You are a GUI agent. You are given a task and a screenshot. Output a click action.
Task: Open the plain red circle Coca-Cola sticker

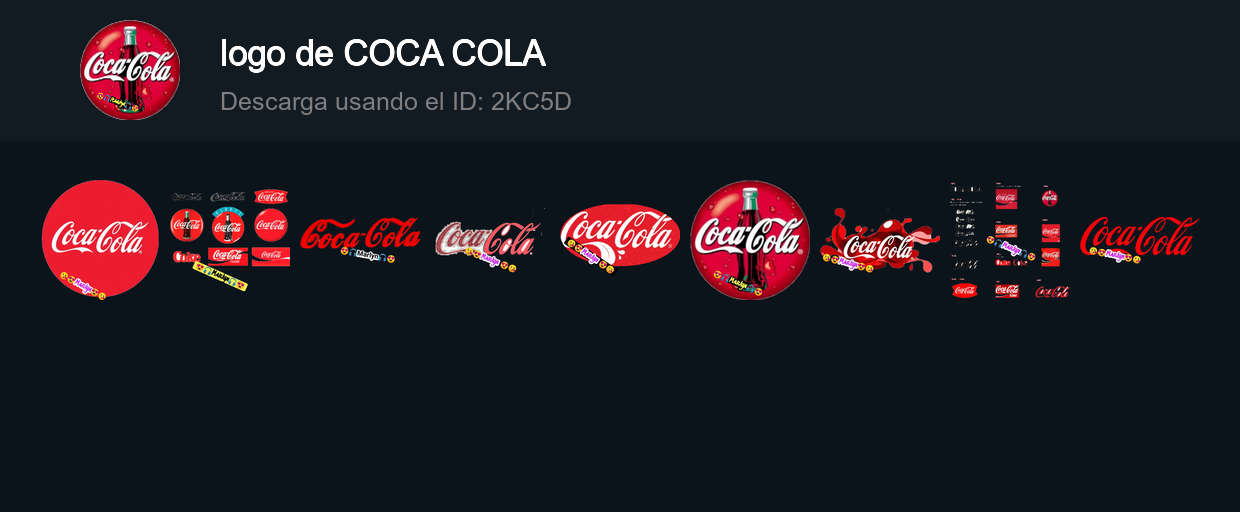point(100,240)
